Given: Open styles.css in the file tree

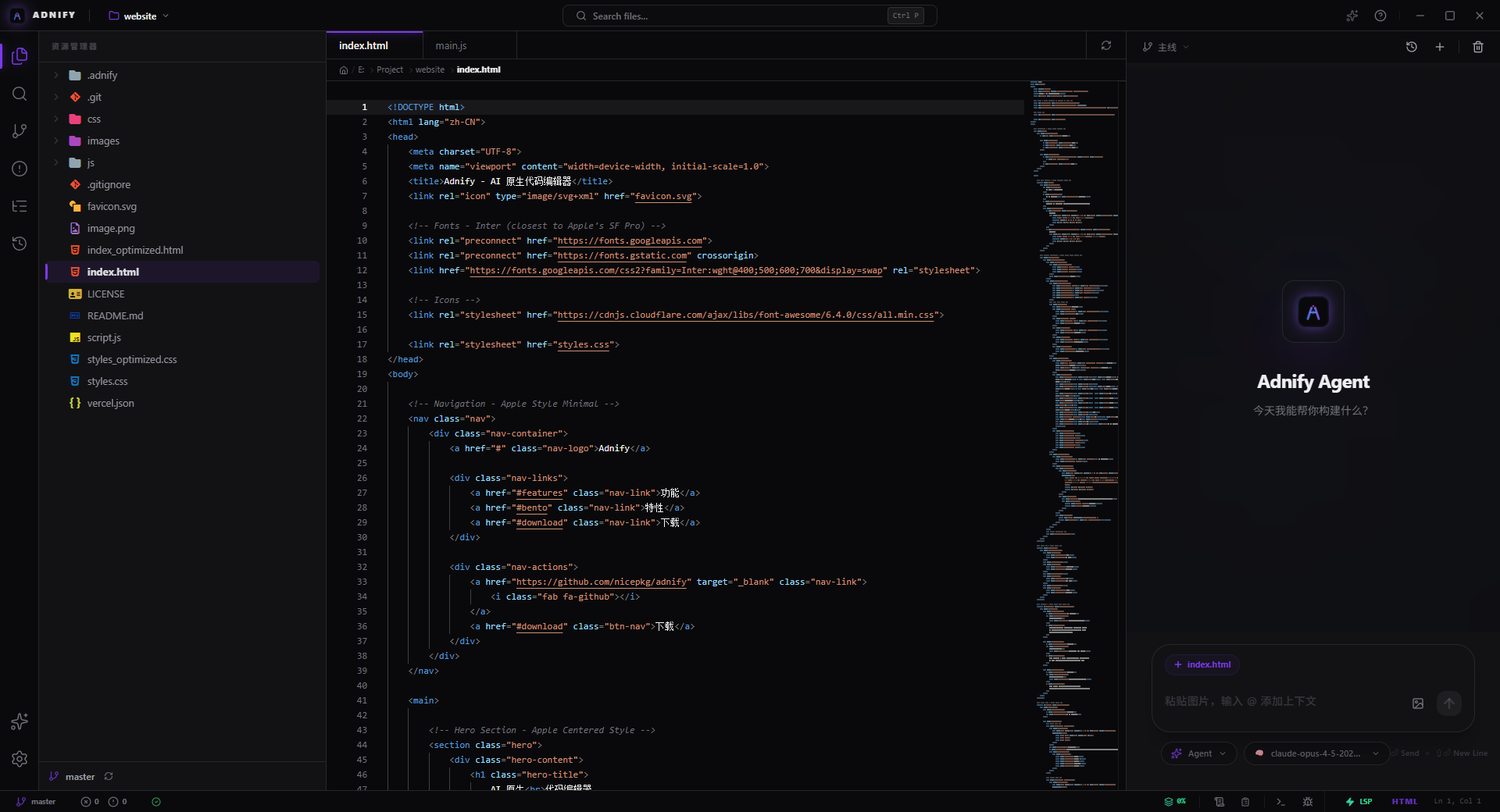Looking at the screenshot, I should [x=107, y=382].
